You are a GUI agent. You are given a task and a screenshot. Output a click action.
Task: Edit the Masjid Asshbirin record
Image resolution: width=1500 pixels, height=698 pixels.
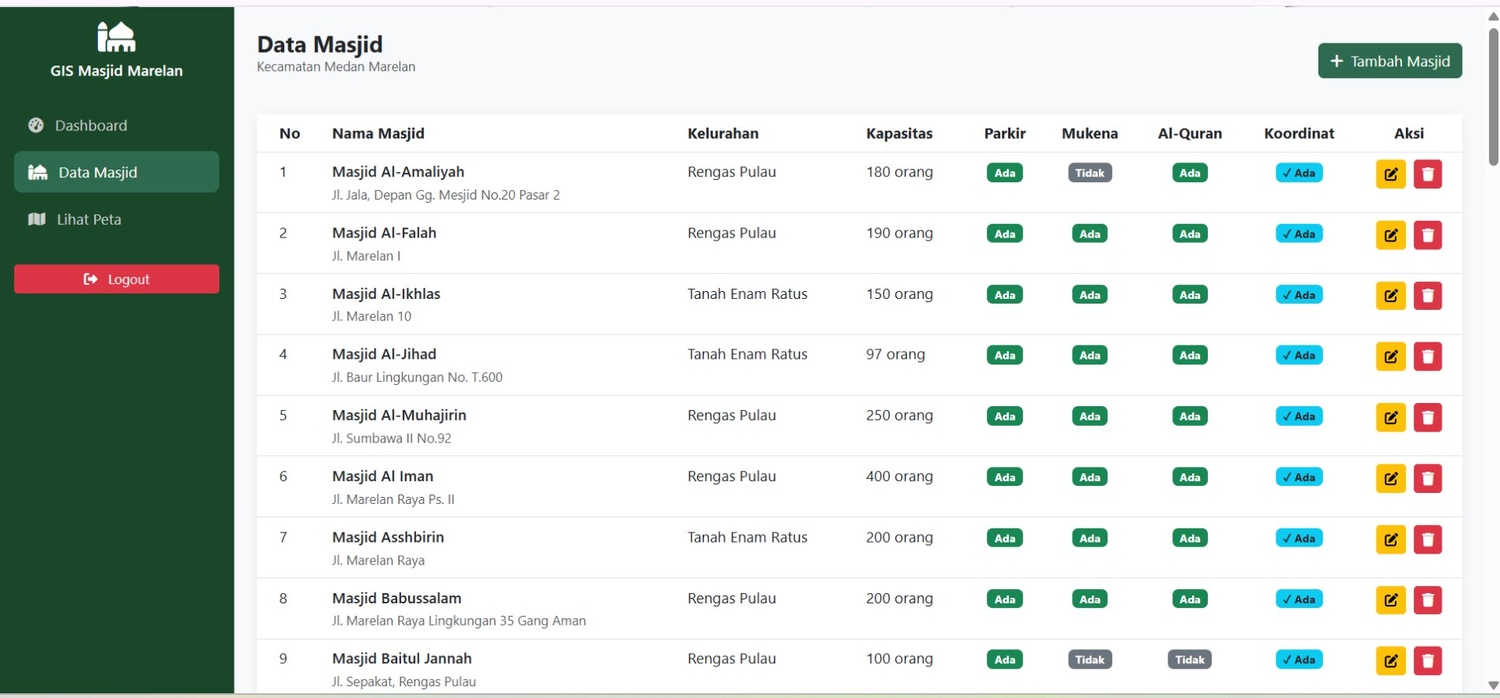coord(1390,539)
